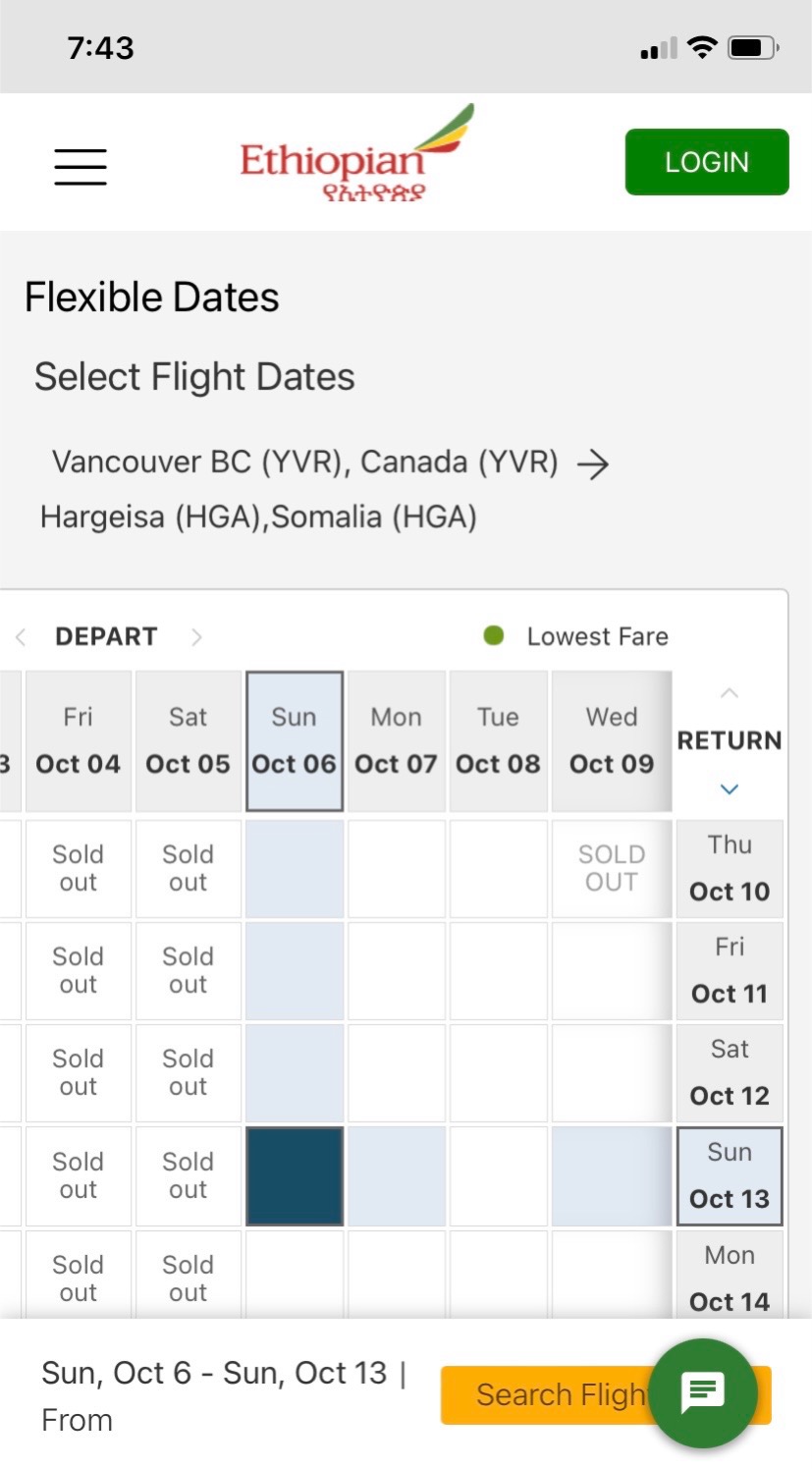Select Sat Oct 12 return row header
The image size is (812, 1469).
pyautogui.click(x=730, y=1073)
